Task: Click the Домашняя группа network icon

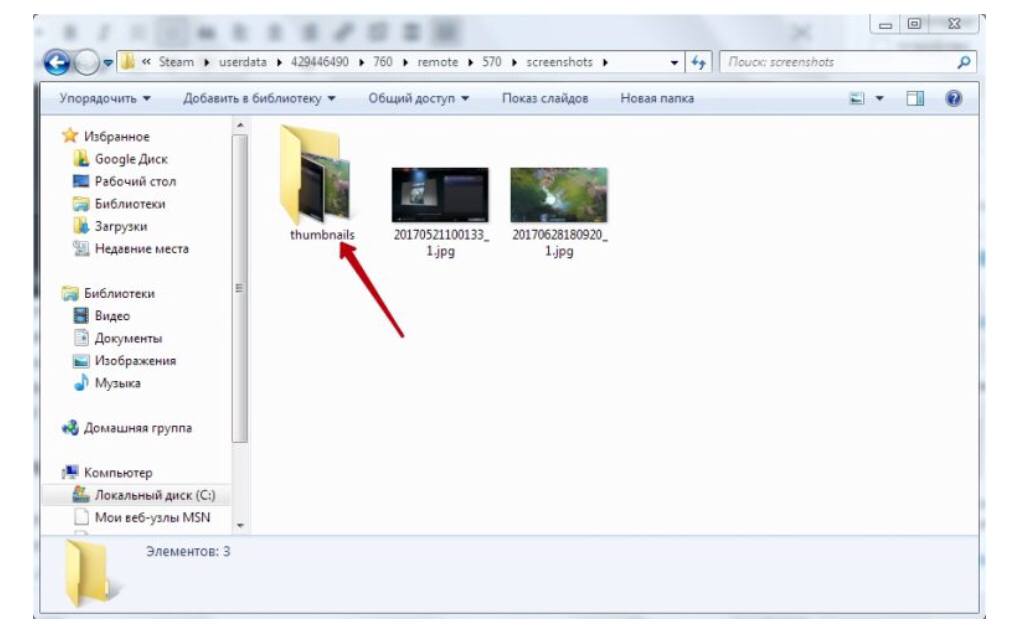Action: click(70, 427)
